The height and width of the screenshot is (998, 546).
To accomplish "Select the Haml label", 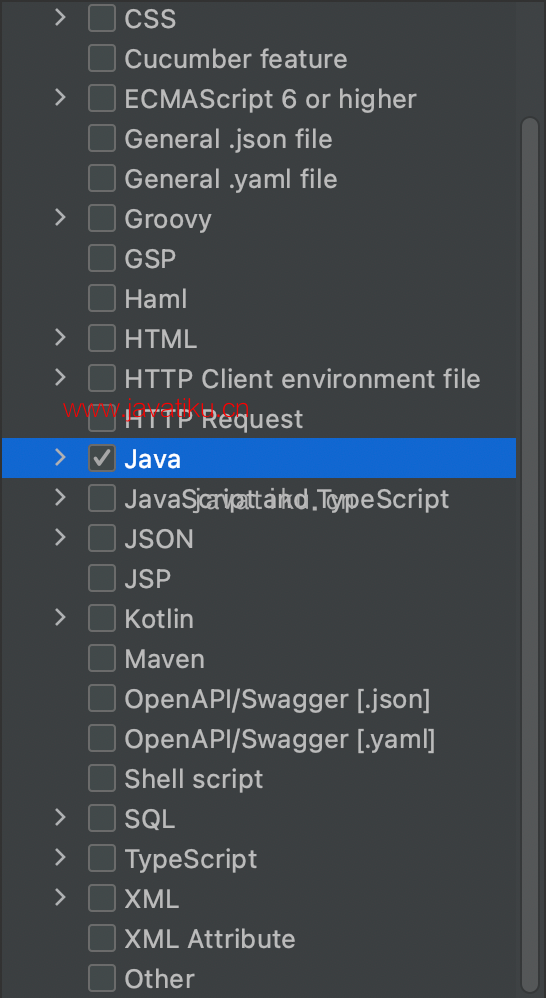I will 156,299.
